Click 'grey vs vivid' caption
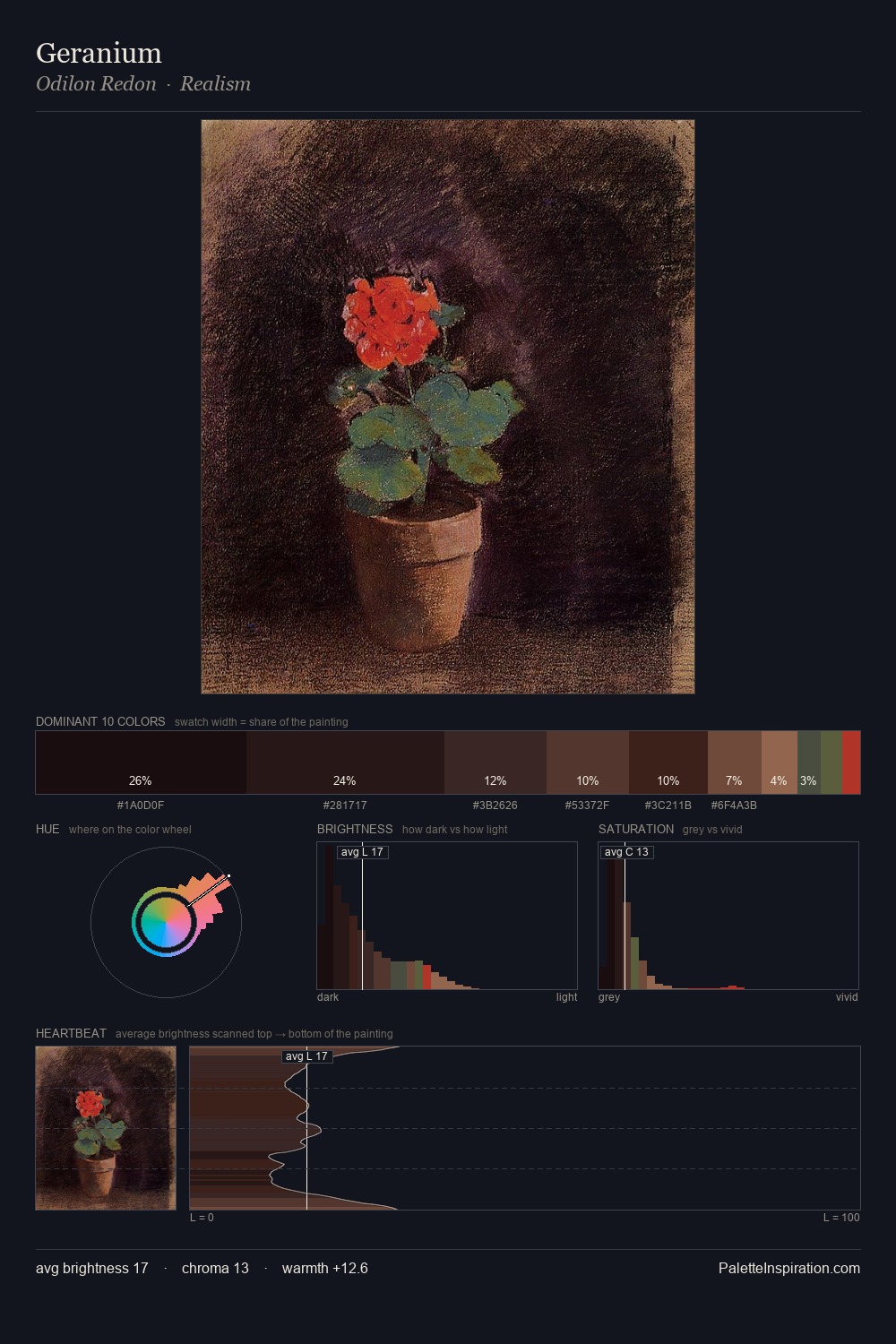896x1344 pixels. pyautogui.click(x=712, y=830)
